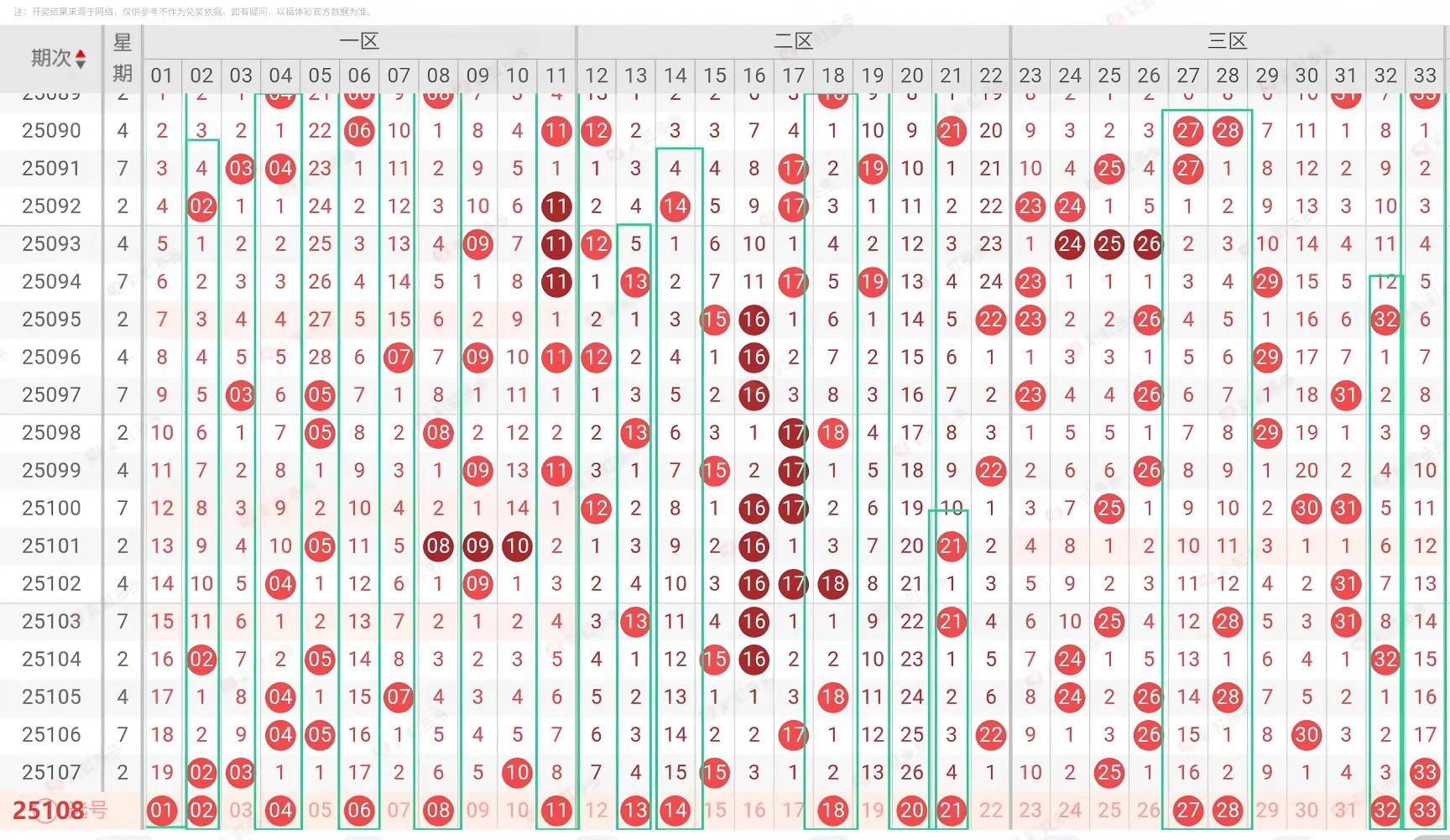Select number 05 in the 25108 selection row
Image resolution: width=1450 pixels, height=840 pixels.
(320, 811)
